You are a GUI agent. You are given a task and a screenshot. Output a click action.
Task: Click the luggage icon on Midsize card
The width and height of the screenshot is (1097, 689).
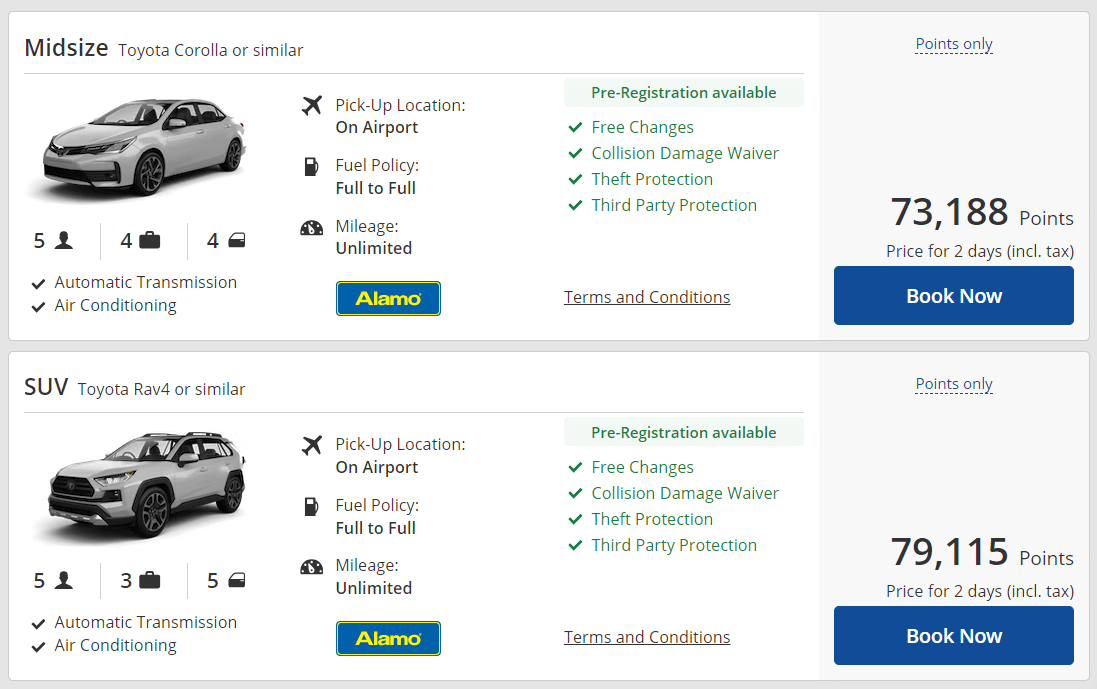point(150,240)
